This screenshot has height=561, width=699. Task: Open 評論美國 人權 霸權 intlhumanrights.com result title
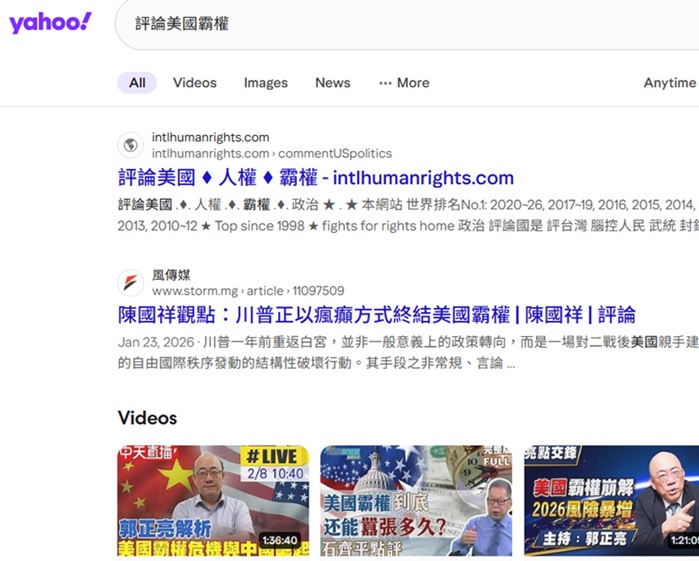click(315, 178)
